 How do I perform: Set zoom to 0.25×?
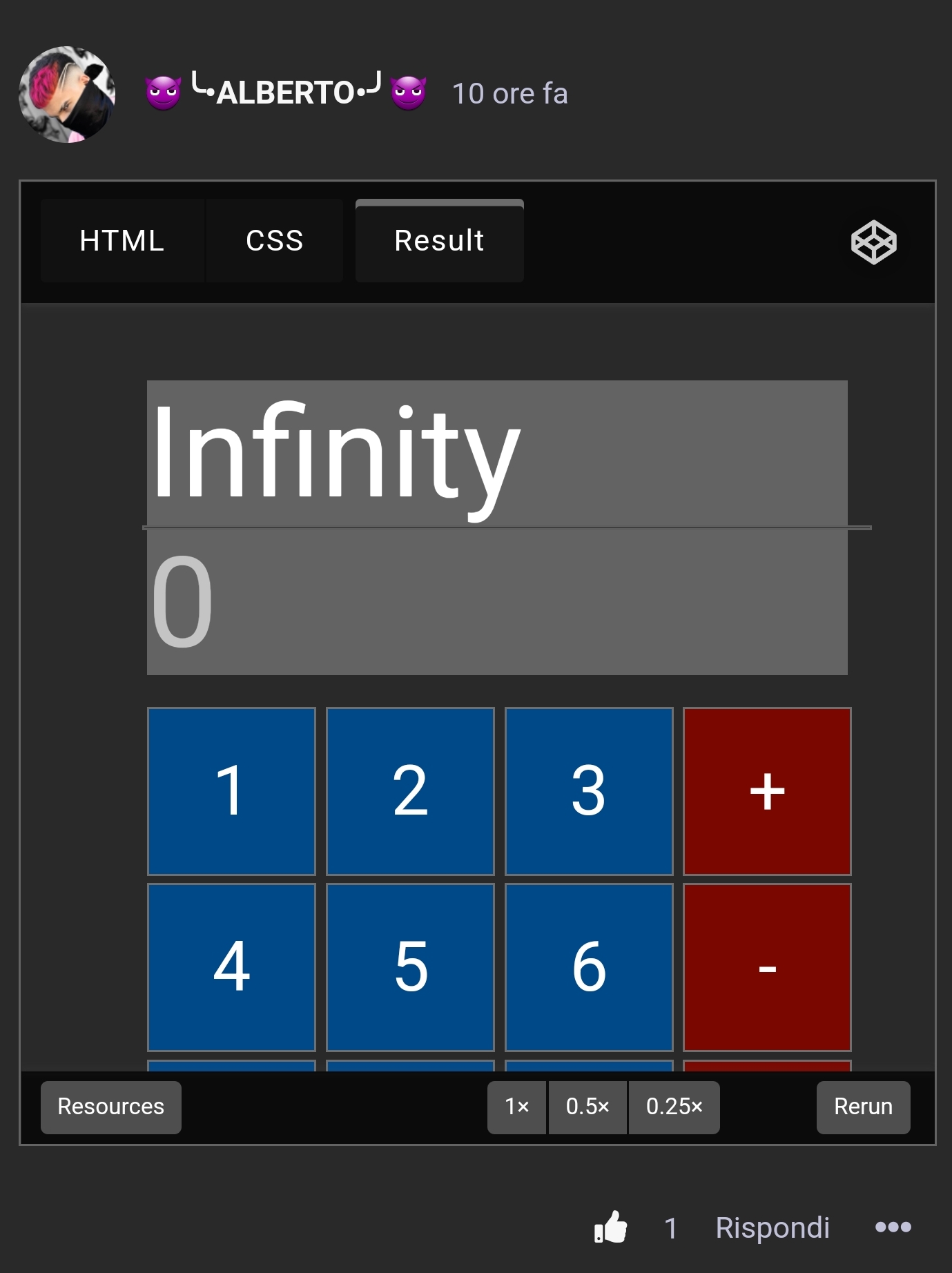(674, 1107)
